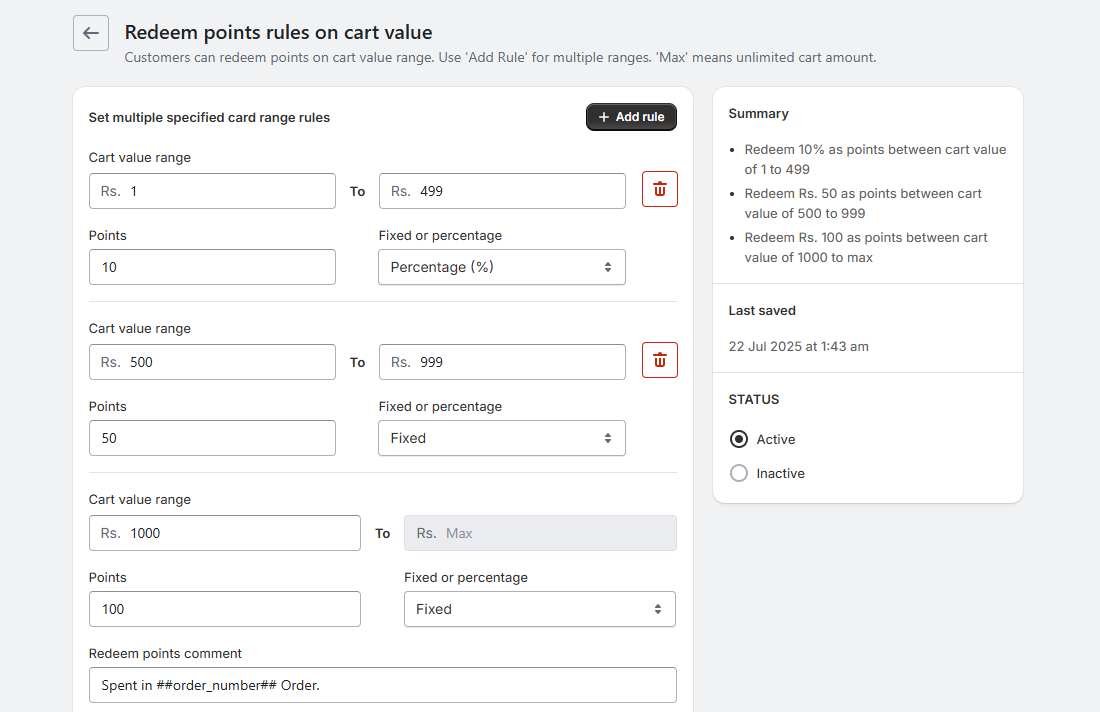Select the Inactive status radio button

[739, 473]
